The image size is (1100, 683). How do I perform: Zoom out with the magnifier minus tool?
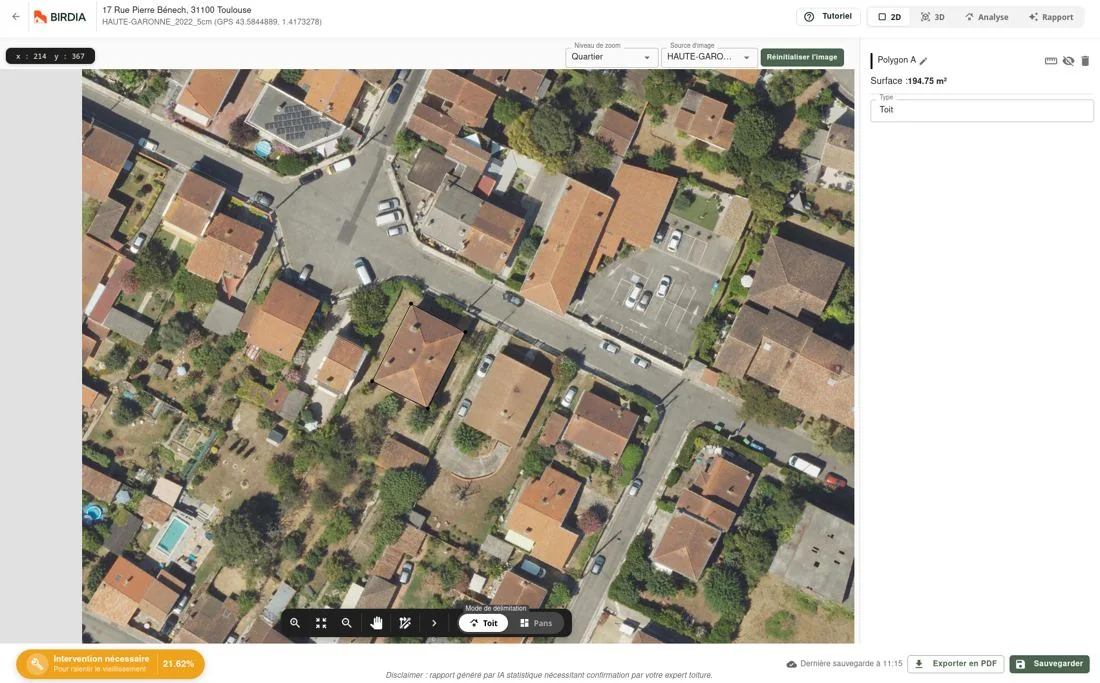[347, 623]
